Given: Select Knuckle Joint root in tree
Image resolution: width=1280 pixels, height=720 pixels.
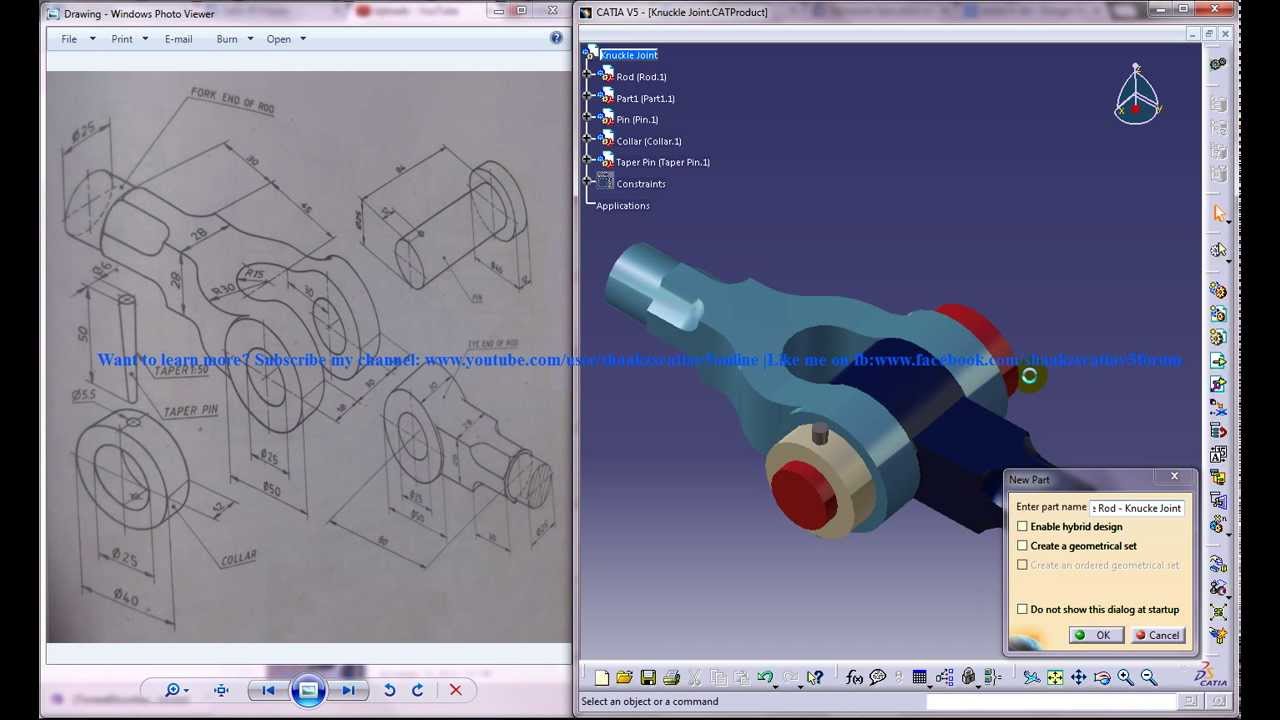Looking at the screenshot, I should [629, 55].
